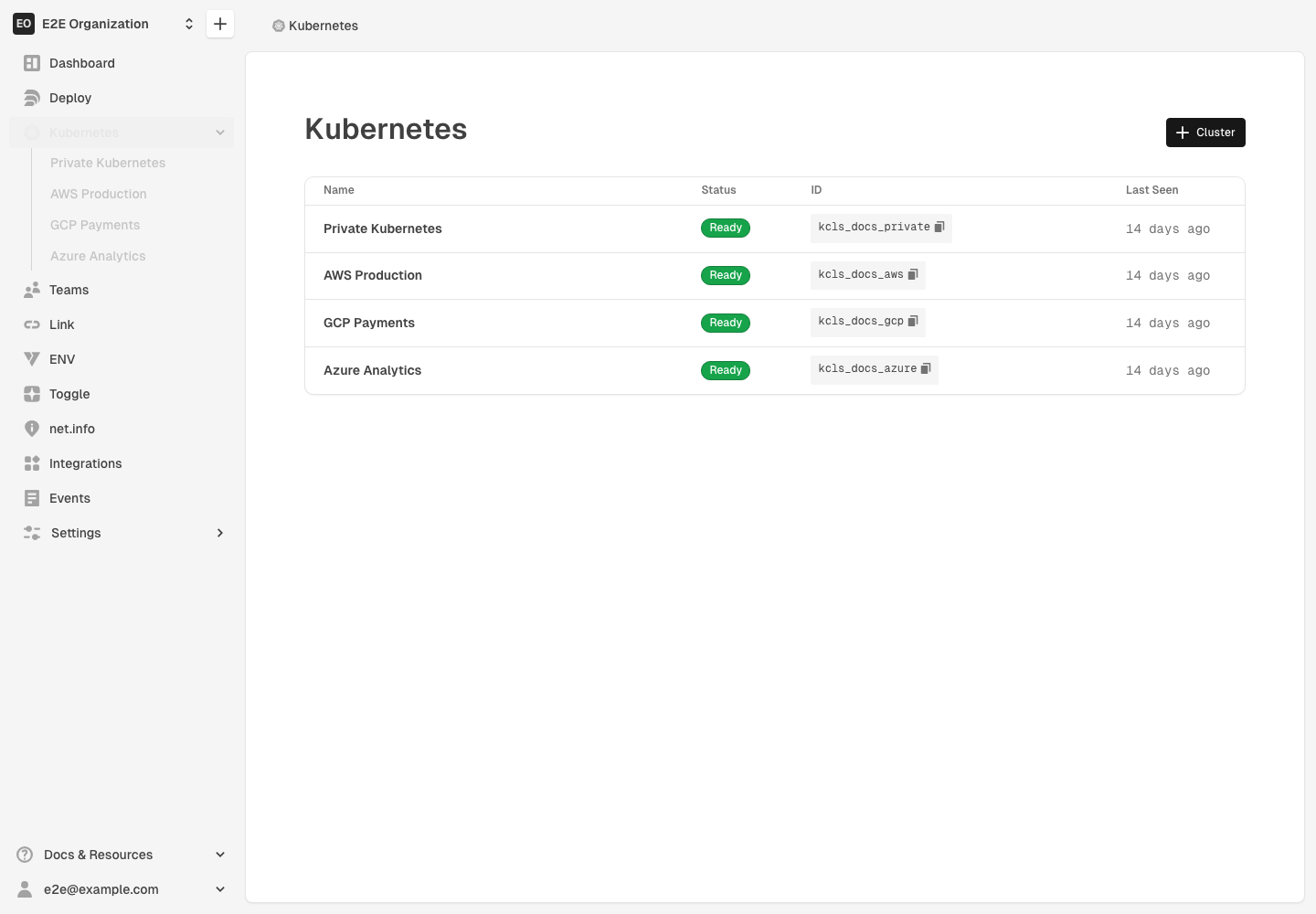Copy the kcls_docs_private ID
Image resolution: width=1316 pixels, height=914 pixels.
click(939, 227)
